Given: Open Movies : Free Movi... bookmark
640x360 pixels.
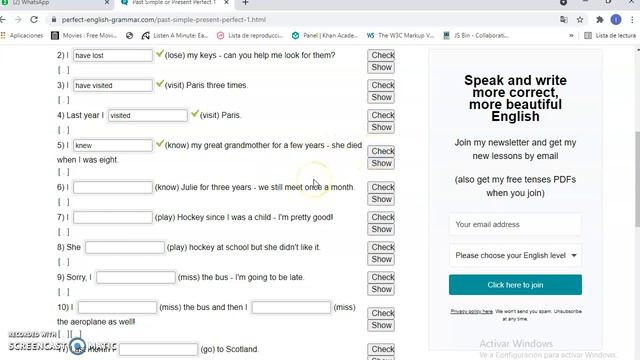Looking at the screenshot, I should 84,36.
